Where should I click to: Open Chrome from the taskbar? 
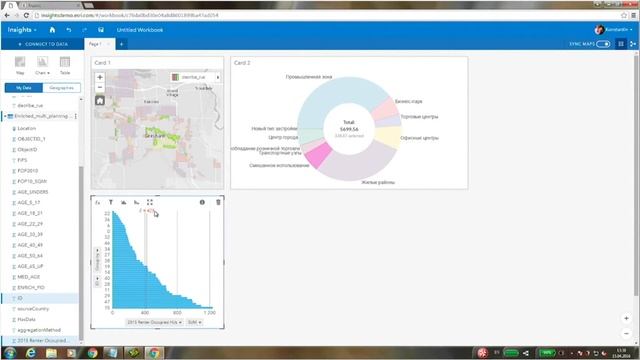click(93, 353)
